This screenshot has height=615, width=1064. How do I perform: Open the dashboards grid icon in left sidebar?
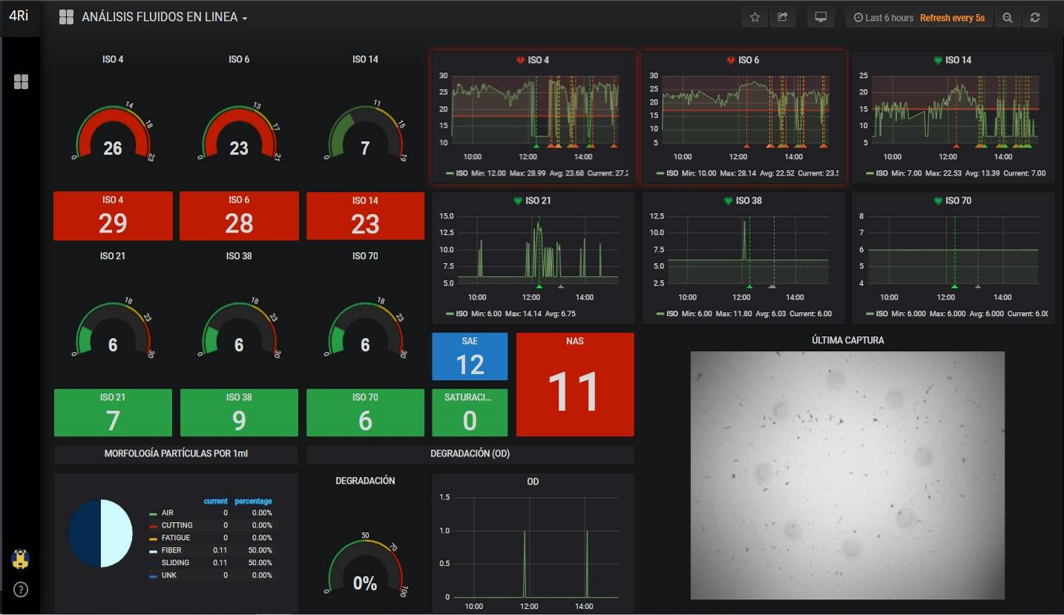point(21,82)
